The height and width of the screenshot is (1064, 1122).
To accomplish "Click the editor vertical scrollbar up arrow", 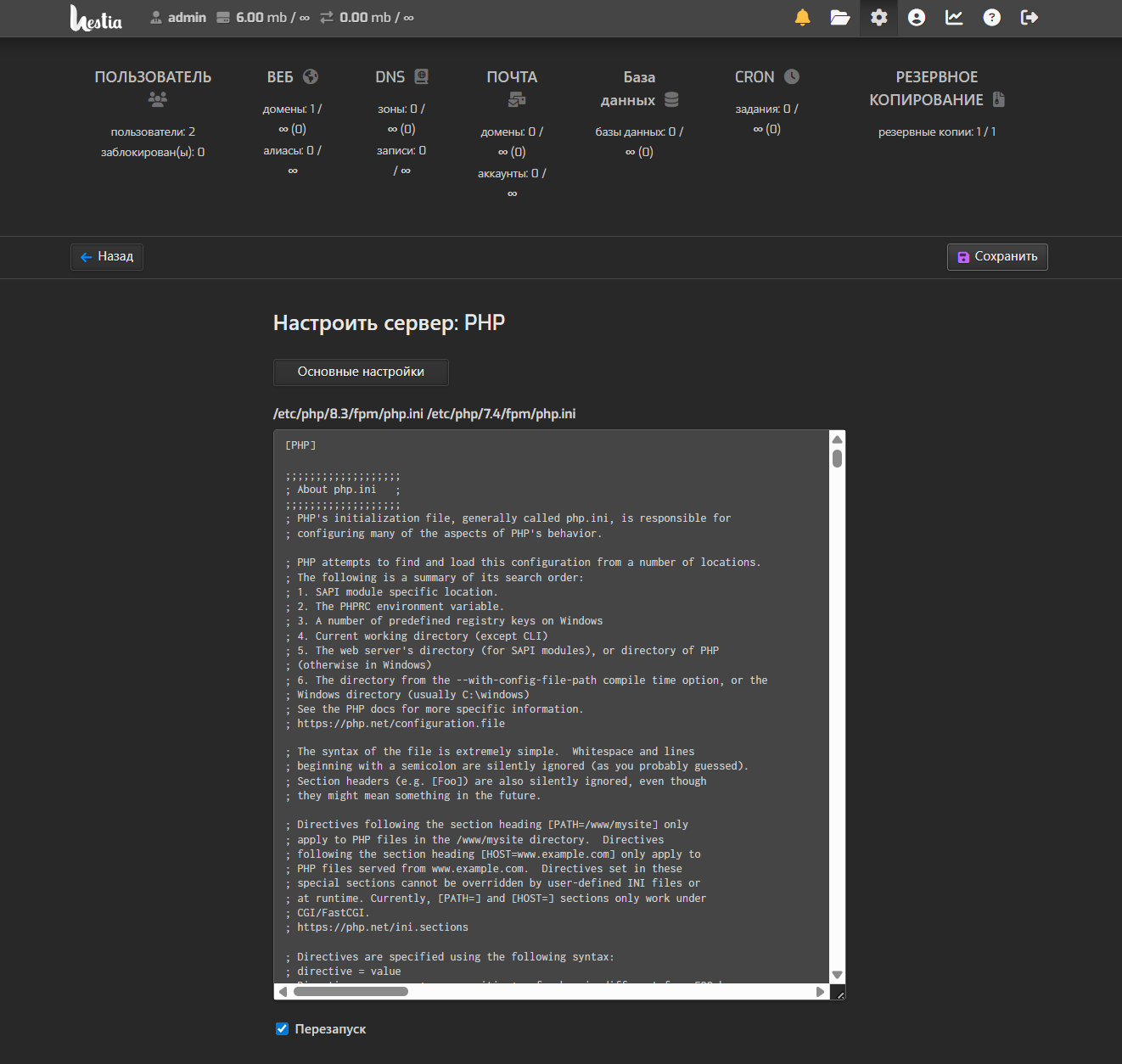I will point(838,440).
